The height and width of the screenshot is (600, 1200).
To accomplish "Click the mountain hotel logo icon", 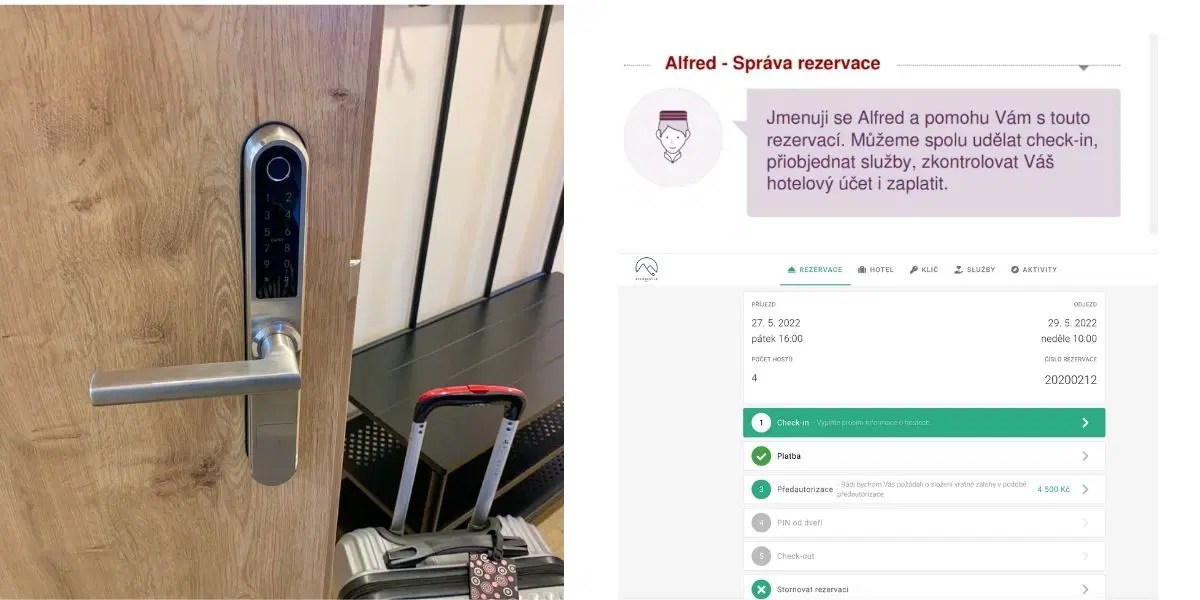I will pos(646,269).
